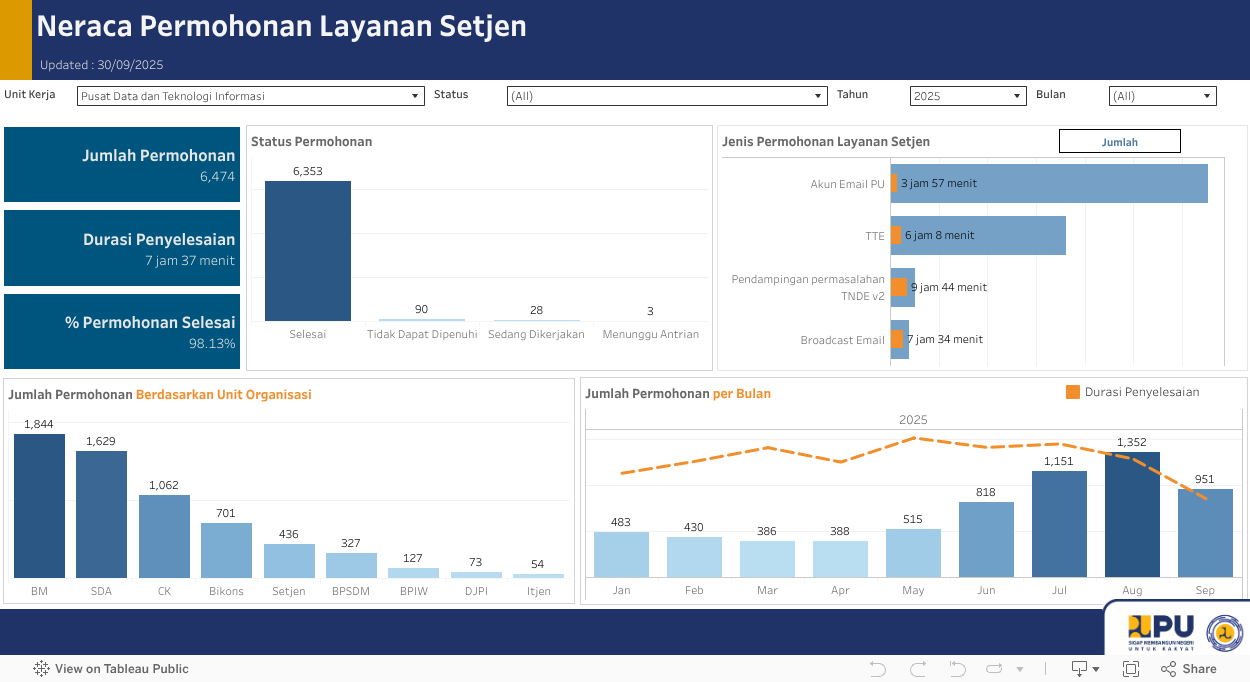The image size is (1250, 682).
Task: Click the Jumlah button in Jenis Permohonan panel
Action: click(x=1119, y=142)
